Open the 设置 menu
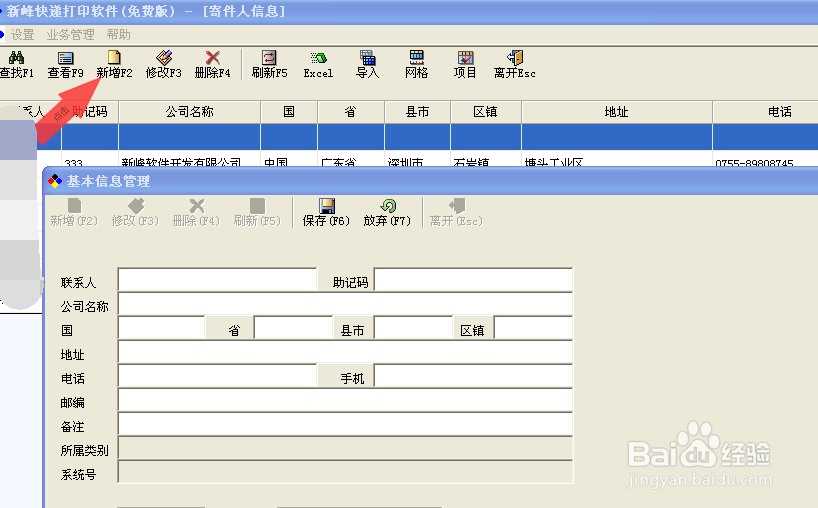818x508 pixels. coord(22,35)
